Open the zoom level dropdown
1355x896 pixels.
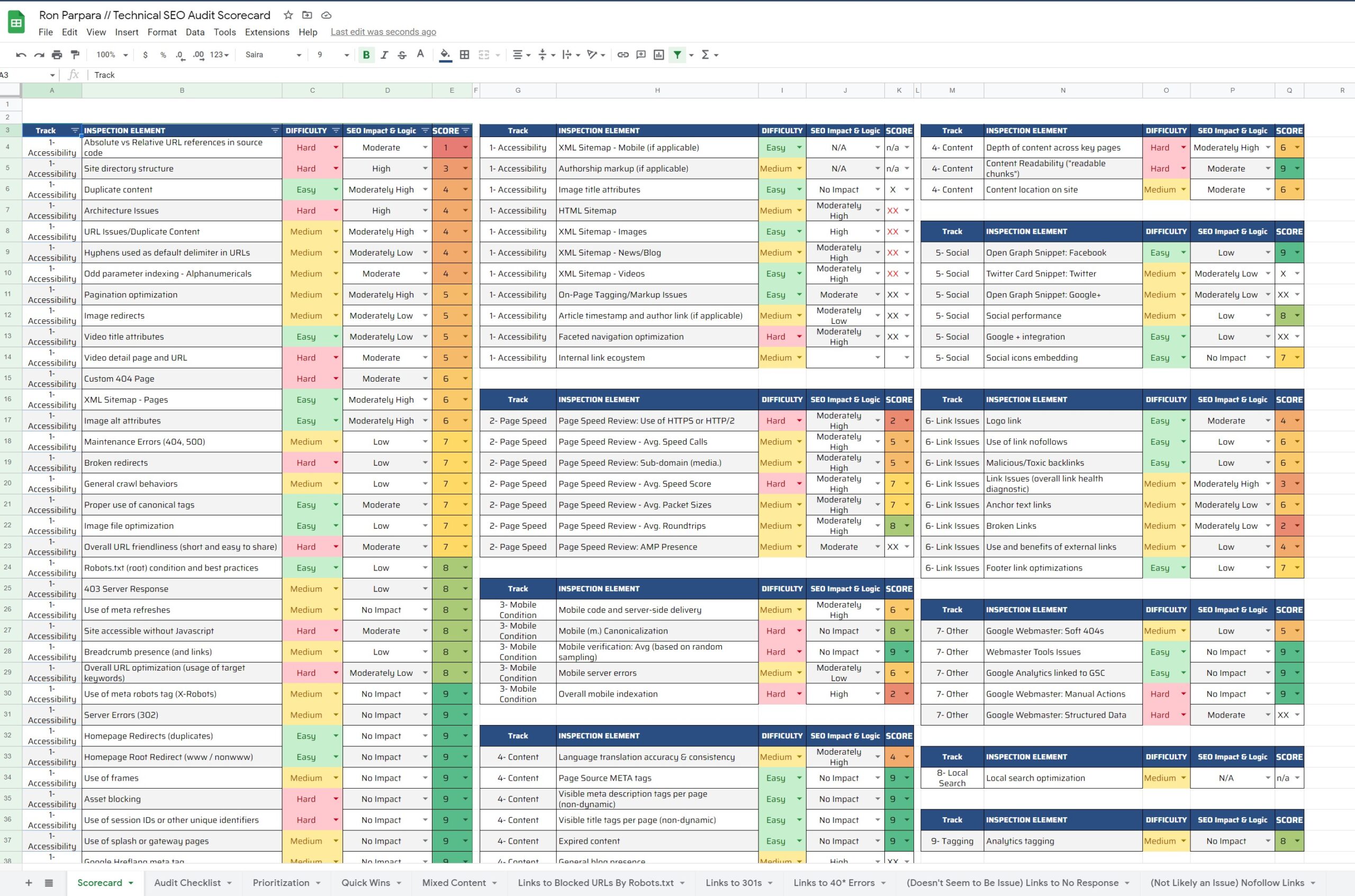click(x=112, y=55)
